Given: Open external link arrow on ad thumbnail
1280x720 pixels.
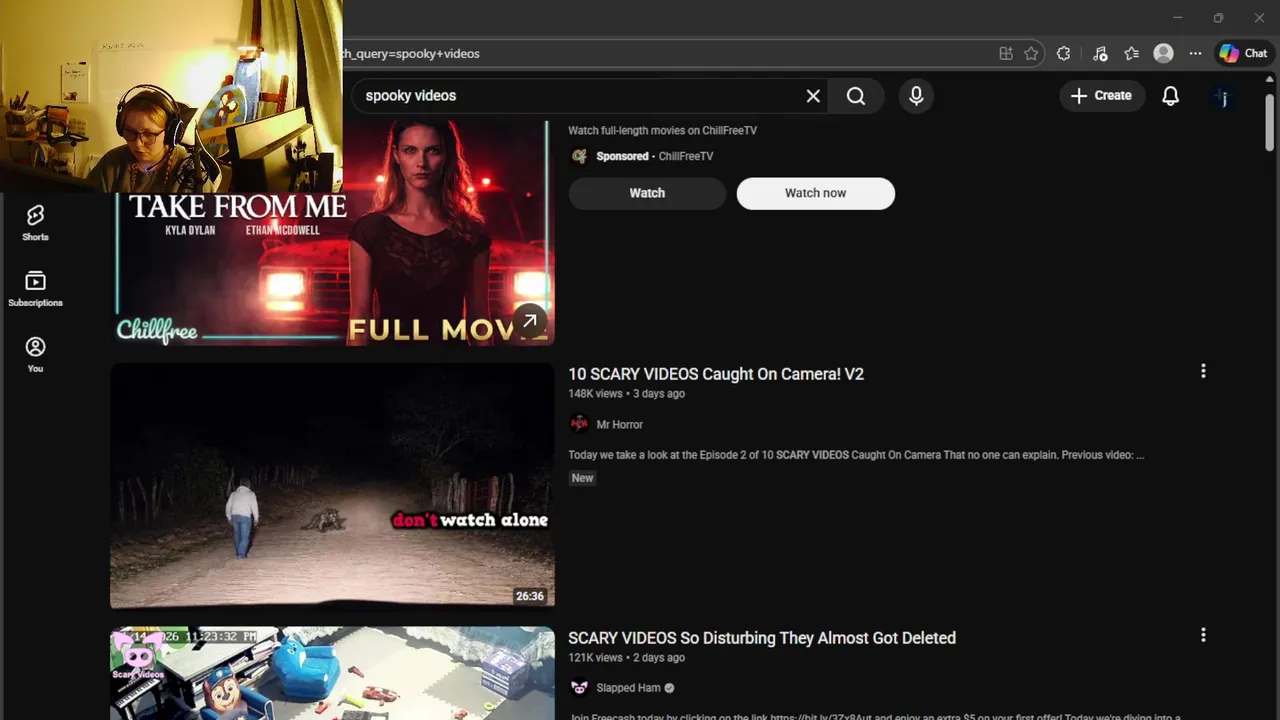Looking at the screenshot, I should tap(530, 321).
